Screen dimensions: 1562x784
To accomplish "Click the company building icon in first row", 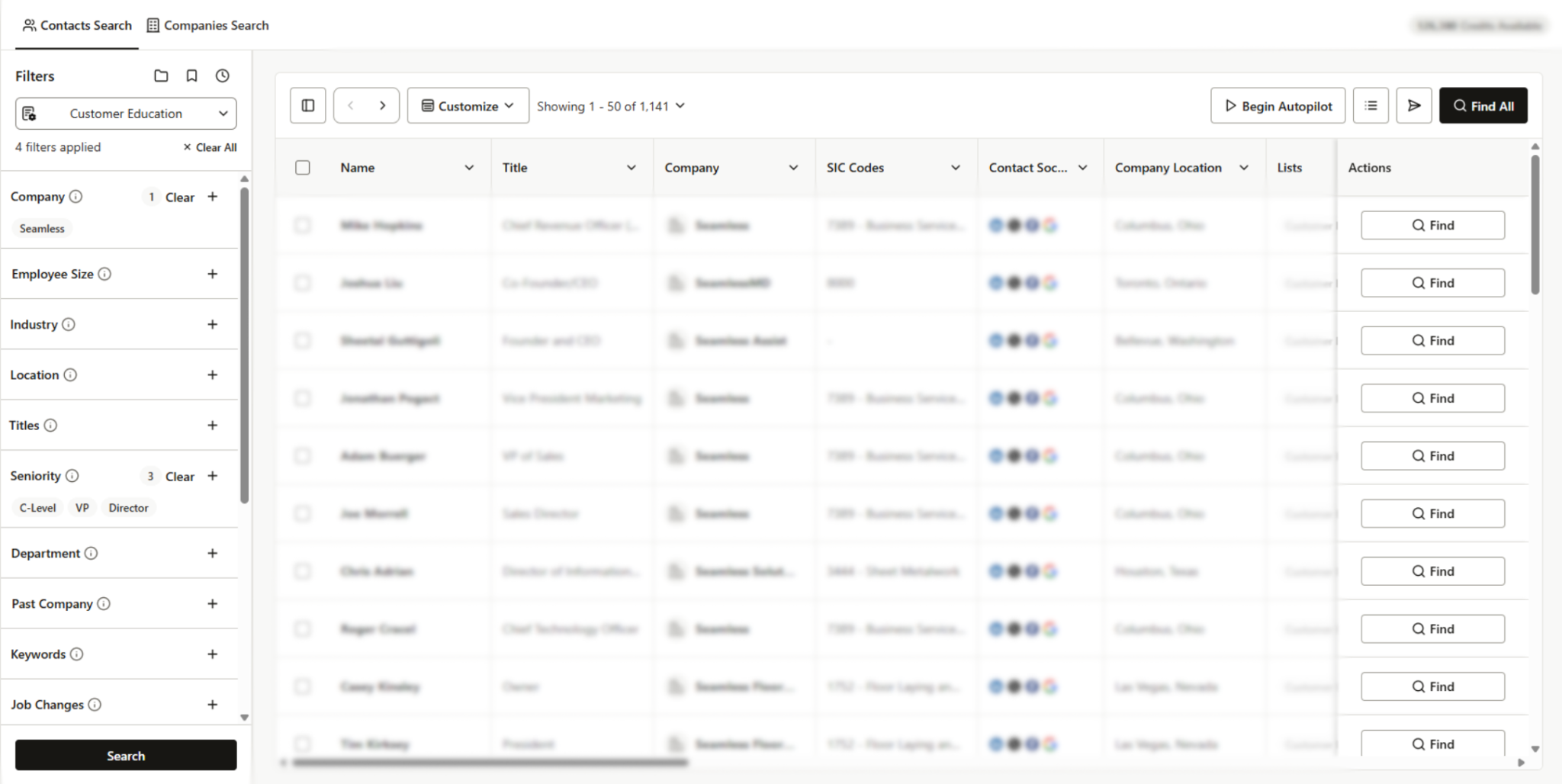I will [x=676, y=225].
